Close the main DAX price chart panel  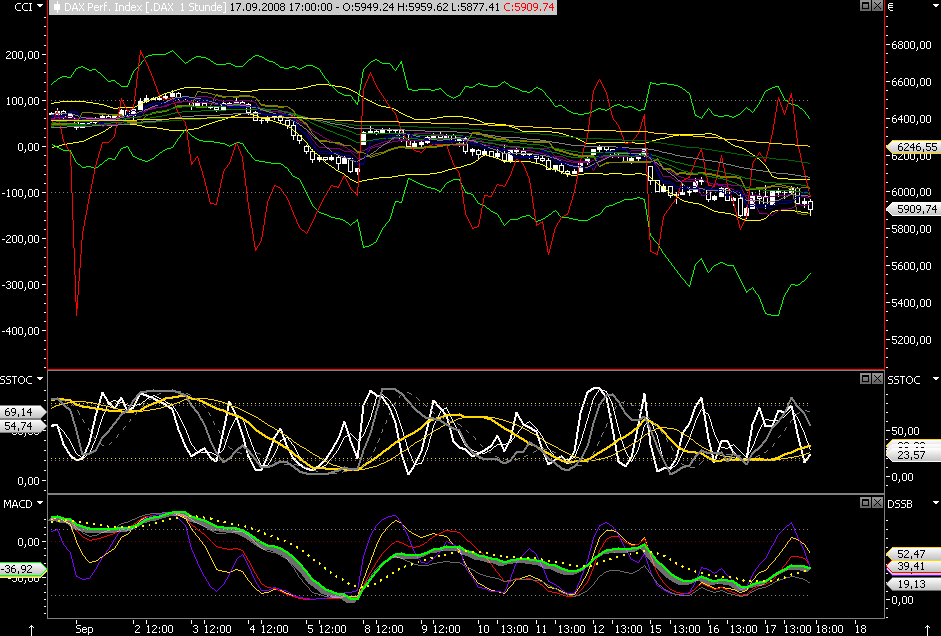click(877, 7)
